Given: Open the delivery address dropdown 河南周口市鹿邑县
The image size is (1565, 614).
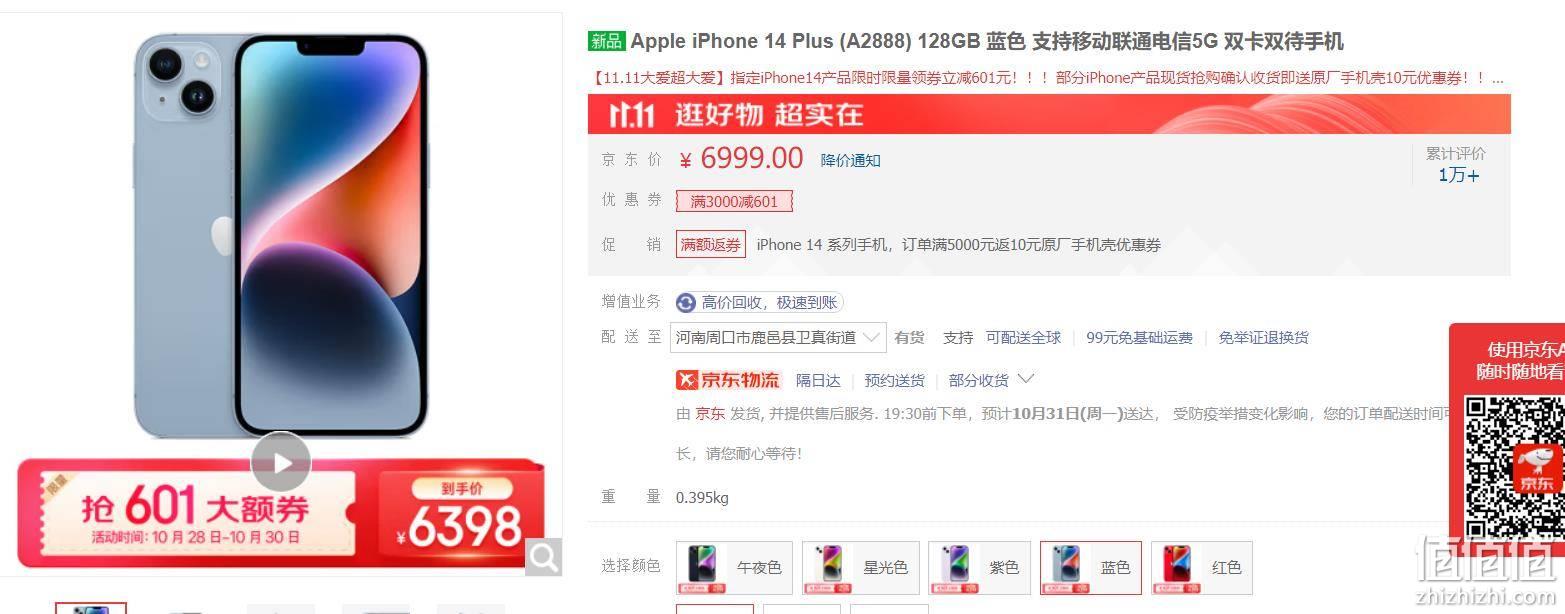Looking at the screenshot, I should tap(778, 338).
